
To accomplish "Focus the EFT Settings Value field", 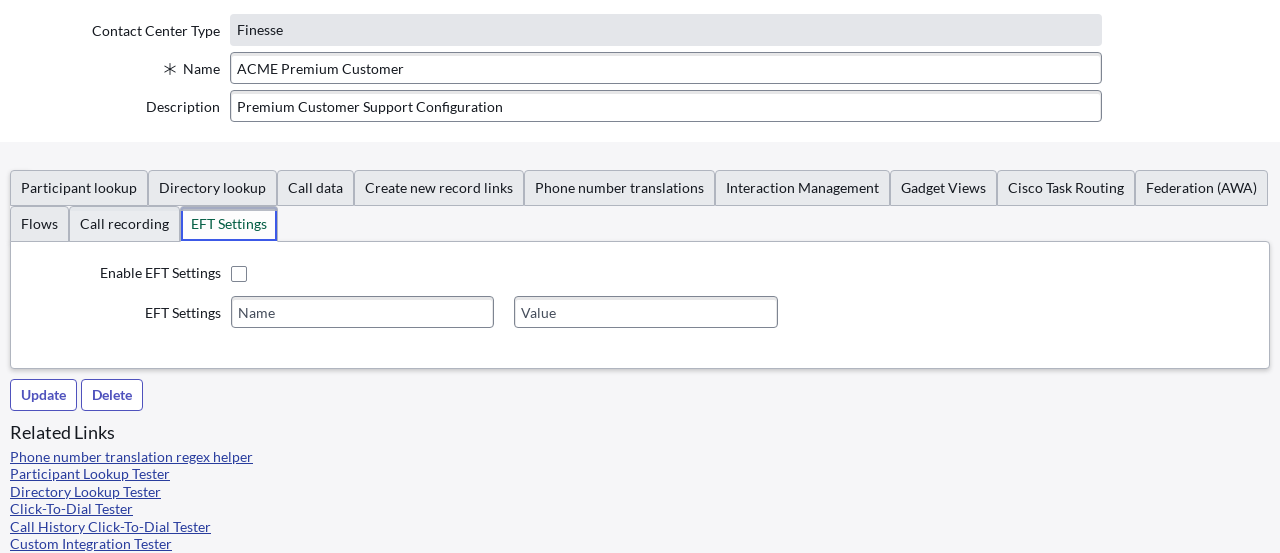I will pos(646,312).
